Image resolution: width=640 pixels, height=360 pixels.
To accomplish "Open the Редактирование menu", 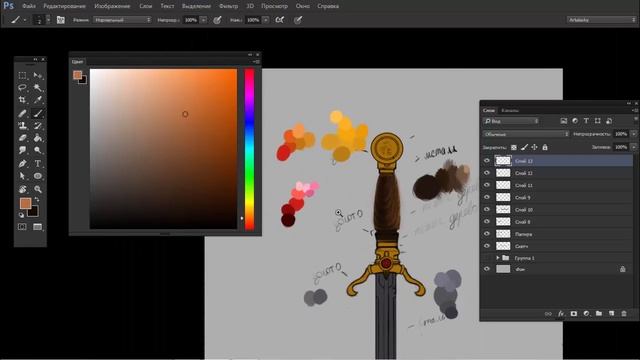I will click(64, 6).
